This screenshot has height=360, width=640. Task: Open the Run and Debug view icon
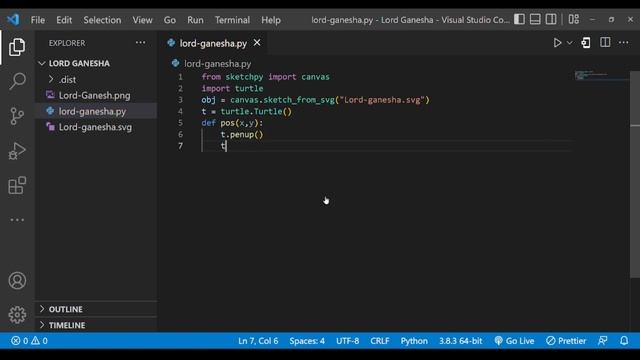pos(17,151)
